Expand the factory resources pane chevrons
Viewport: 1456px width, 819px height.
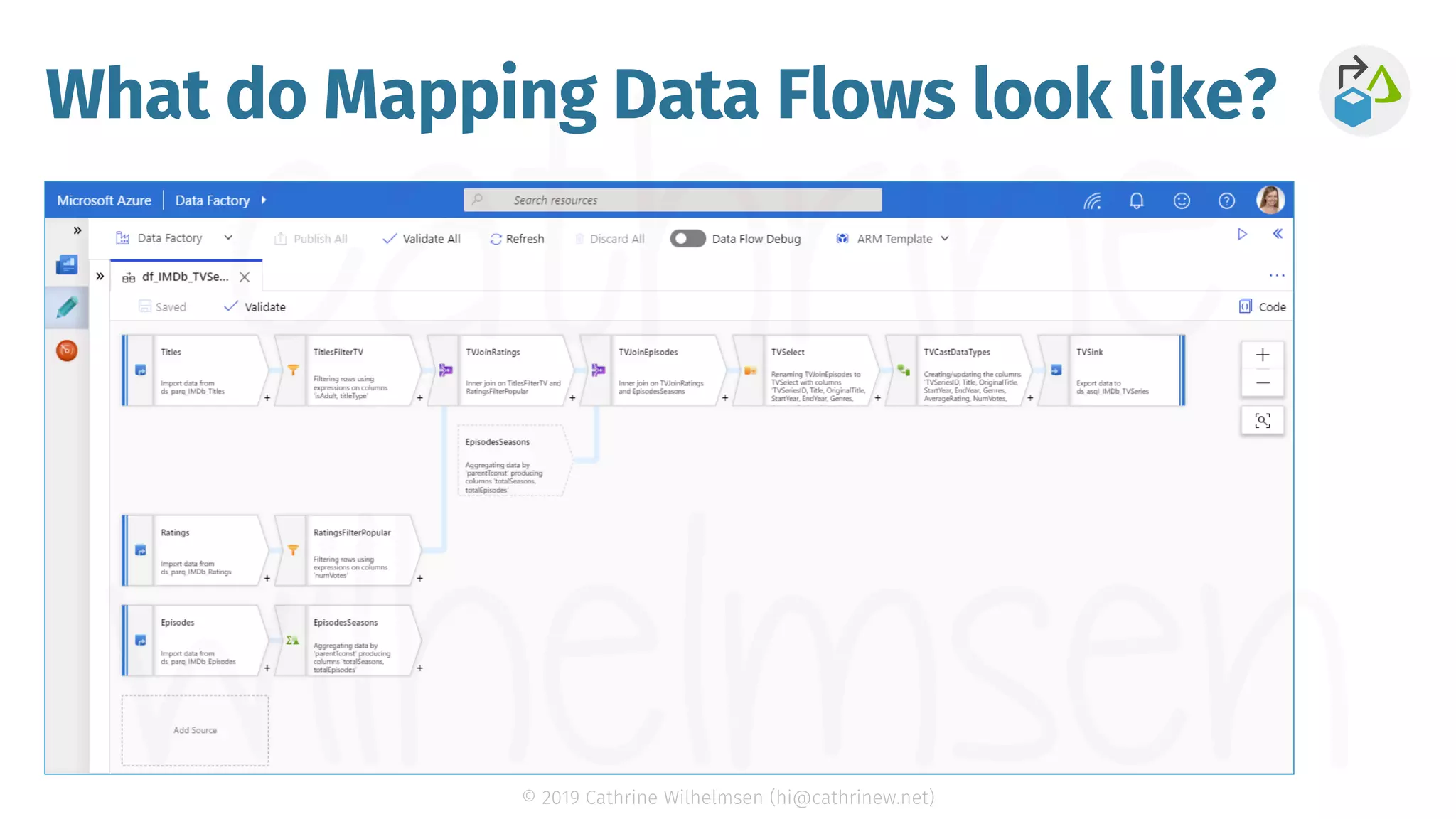(x=100, y=276)
